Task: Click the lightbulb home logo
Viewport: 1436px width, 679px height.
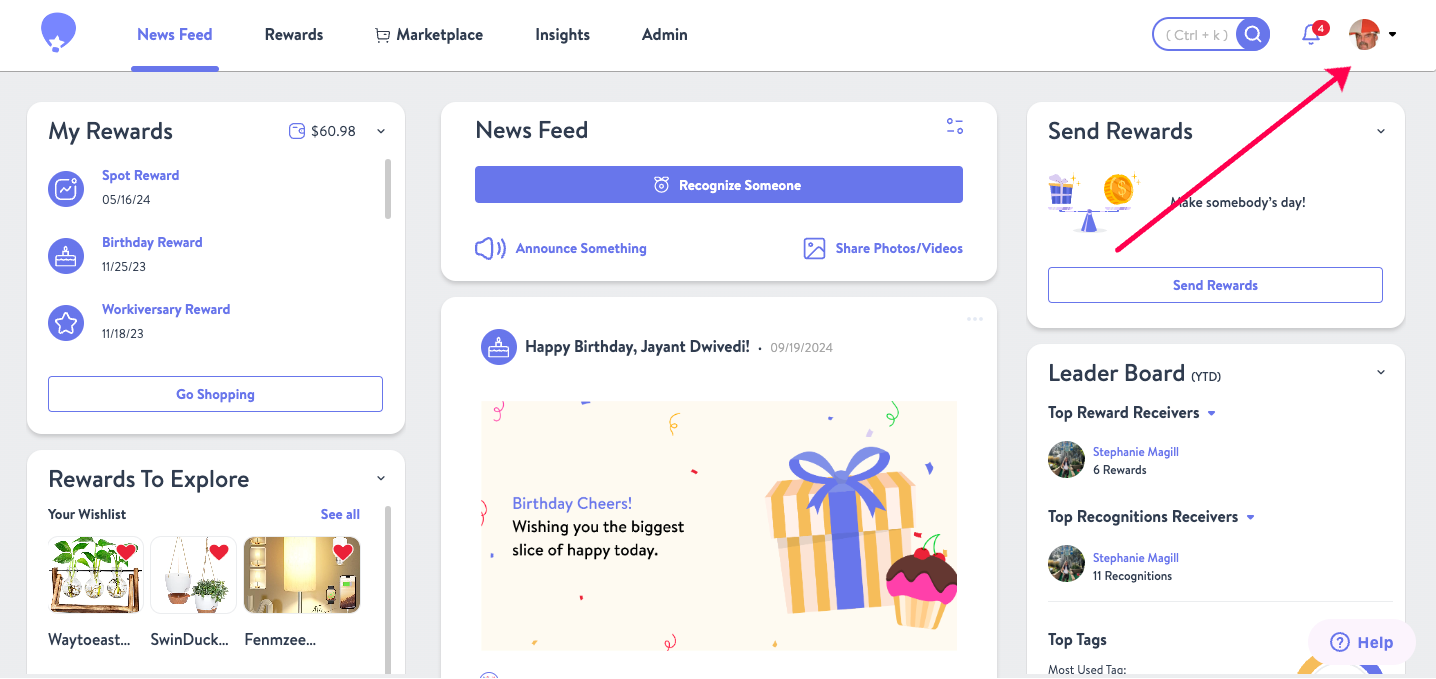Action: pyautogui.click(x=59, y=33)
